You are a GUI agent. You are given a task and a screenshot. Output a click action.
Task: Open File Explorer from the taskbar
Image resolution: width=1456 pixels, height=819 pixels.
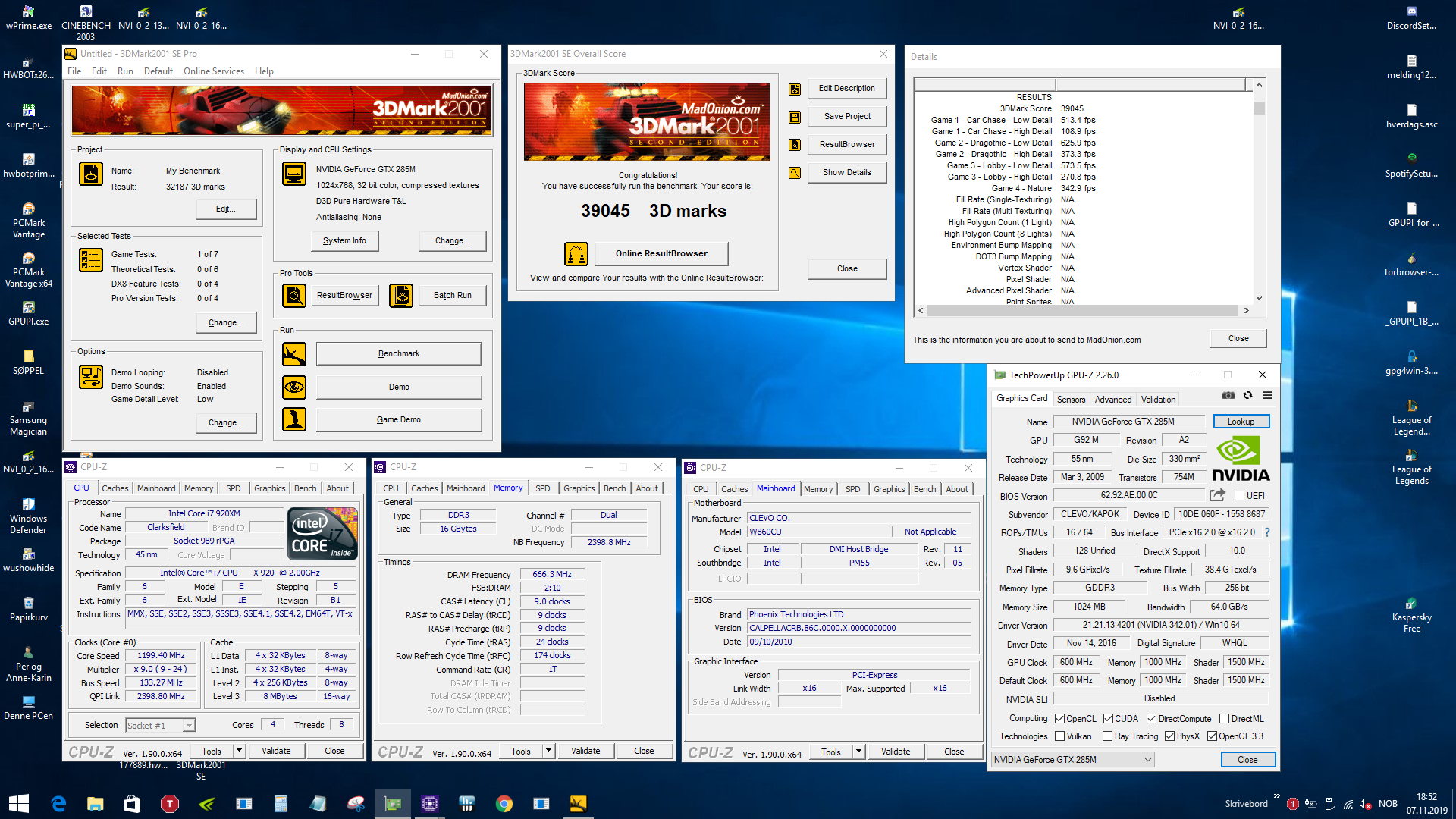(96, 804)
